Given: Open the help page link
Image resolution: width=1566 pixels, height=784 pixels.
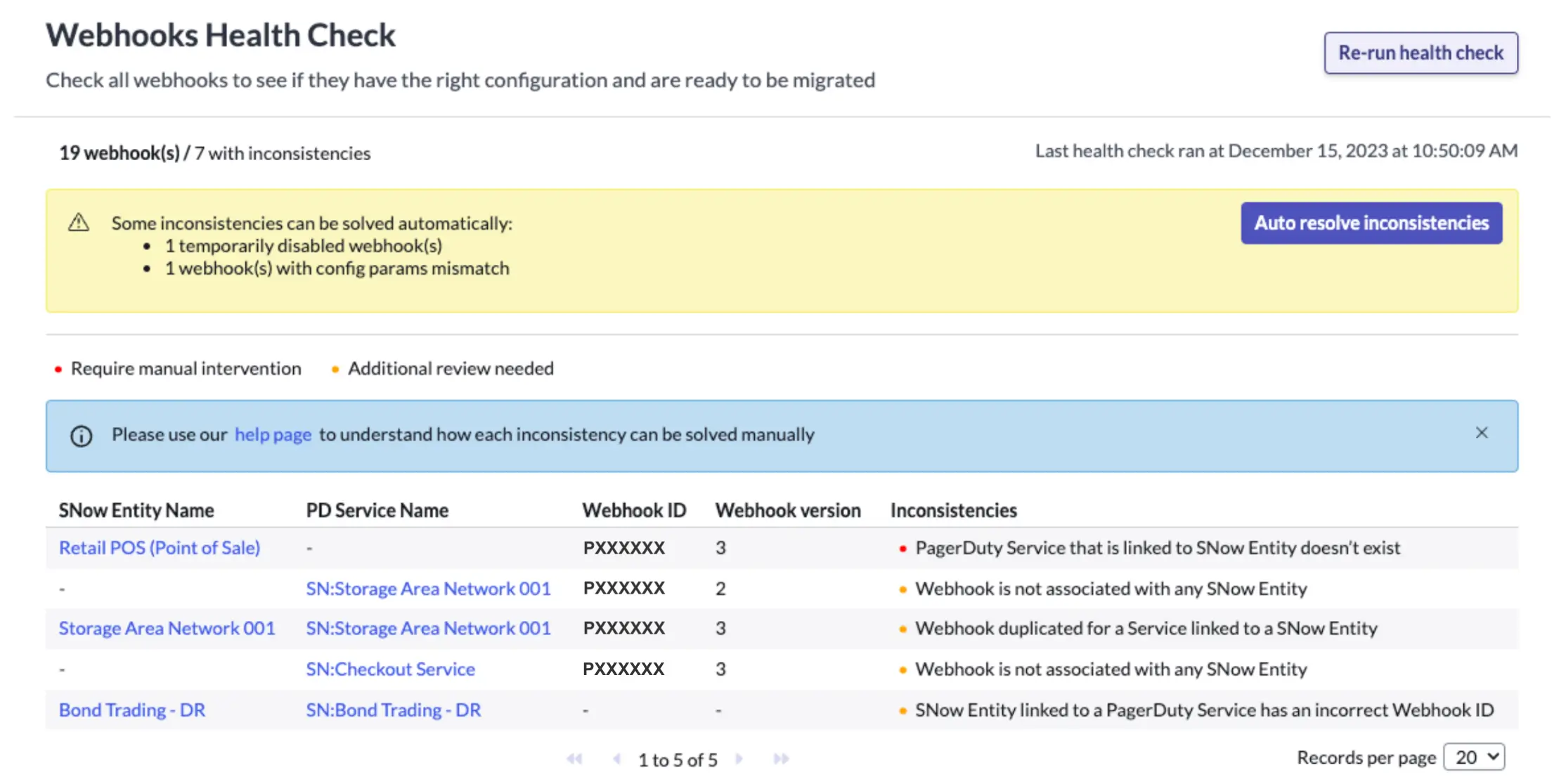Looking at the screenshot, I should [273, 435].
